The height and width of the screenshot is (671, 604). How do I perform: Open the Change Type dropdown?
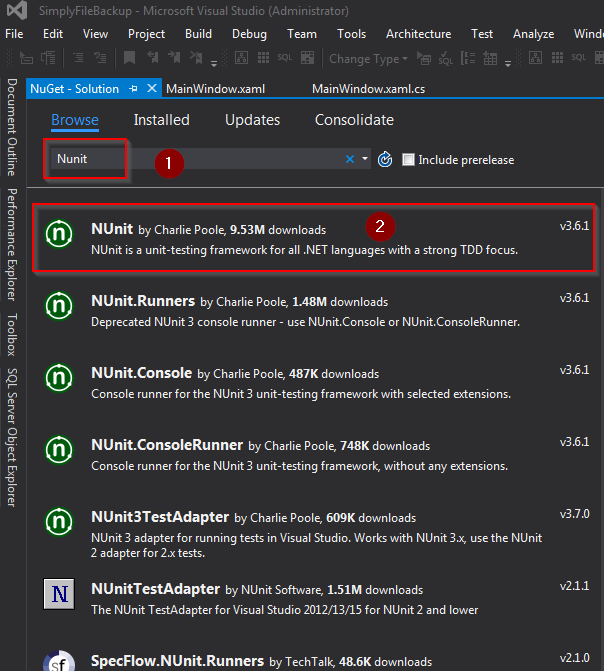click(x=368, y=59)
